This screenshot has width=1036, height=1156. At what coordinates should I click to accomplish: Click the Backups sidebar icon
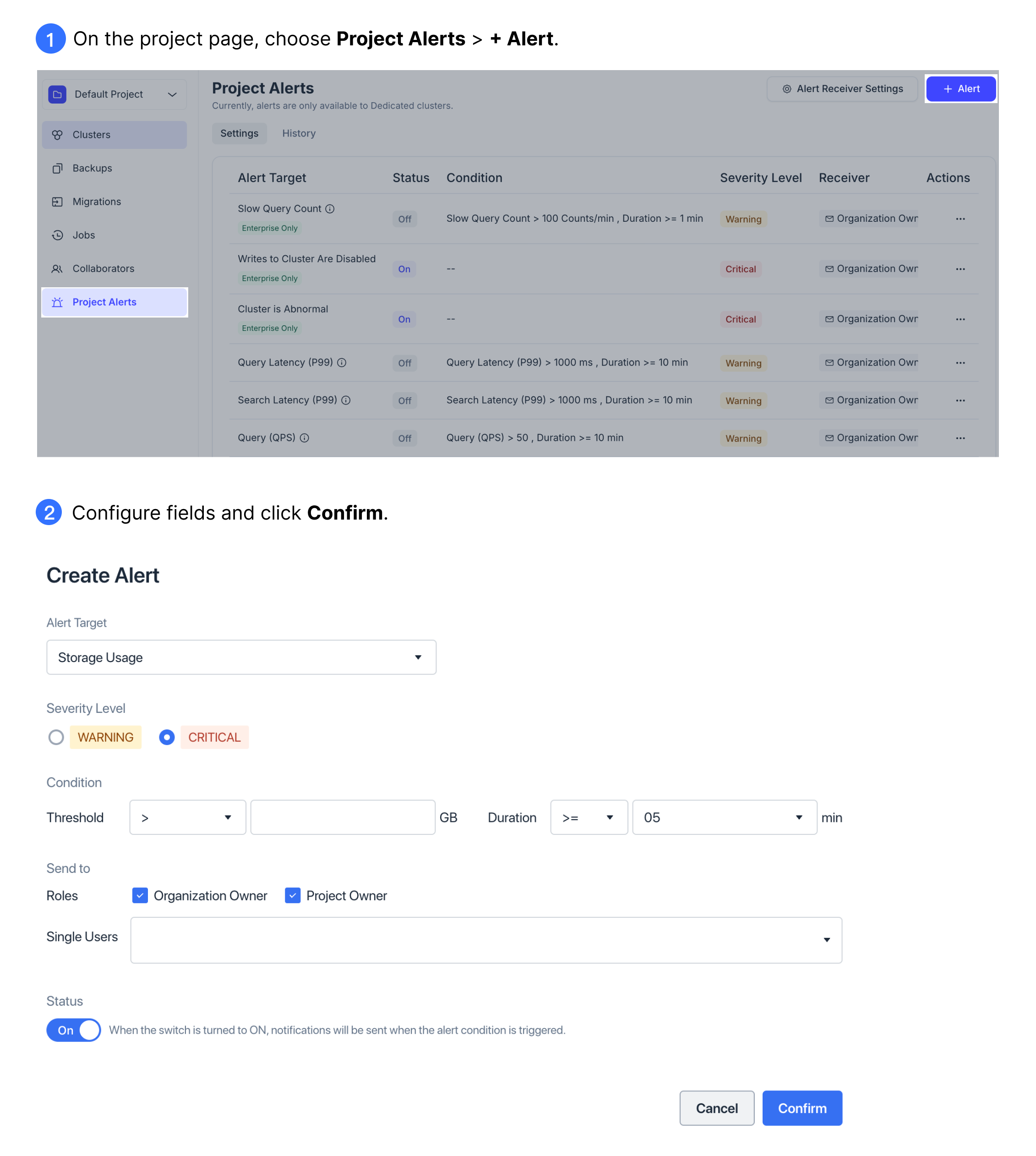point(57,167)
